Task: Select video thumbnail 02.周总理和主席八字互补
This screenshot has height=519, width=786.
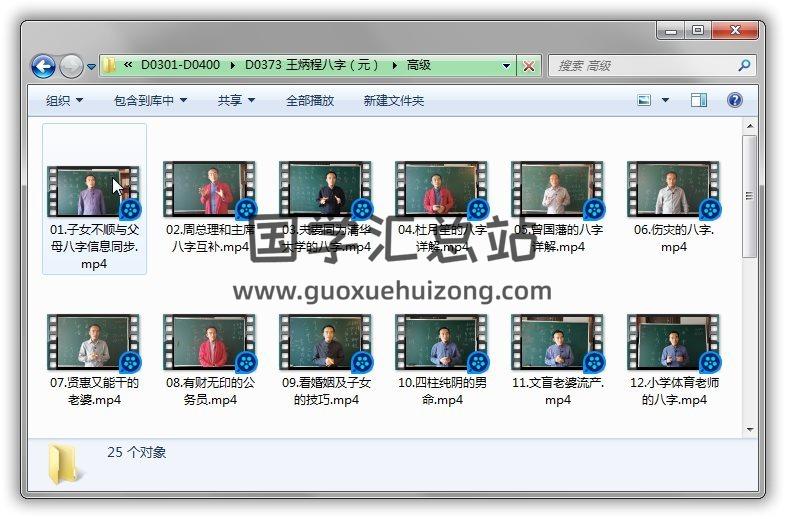Action: pos(210,189)
